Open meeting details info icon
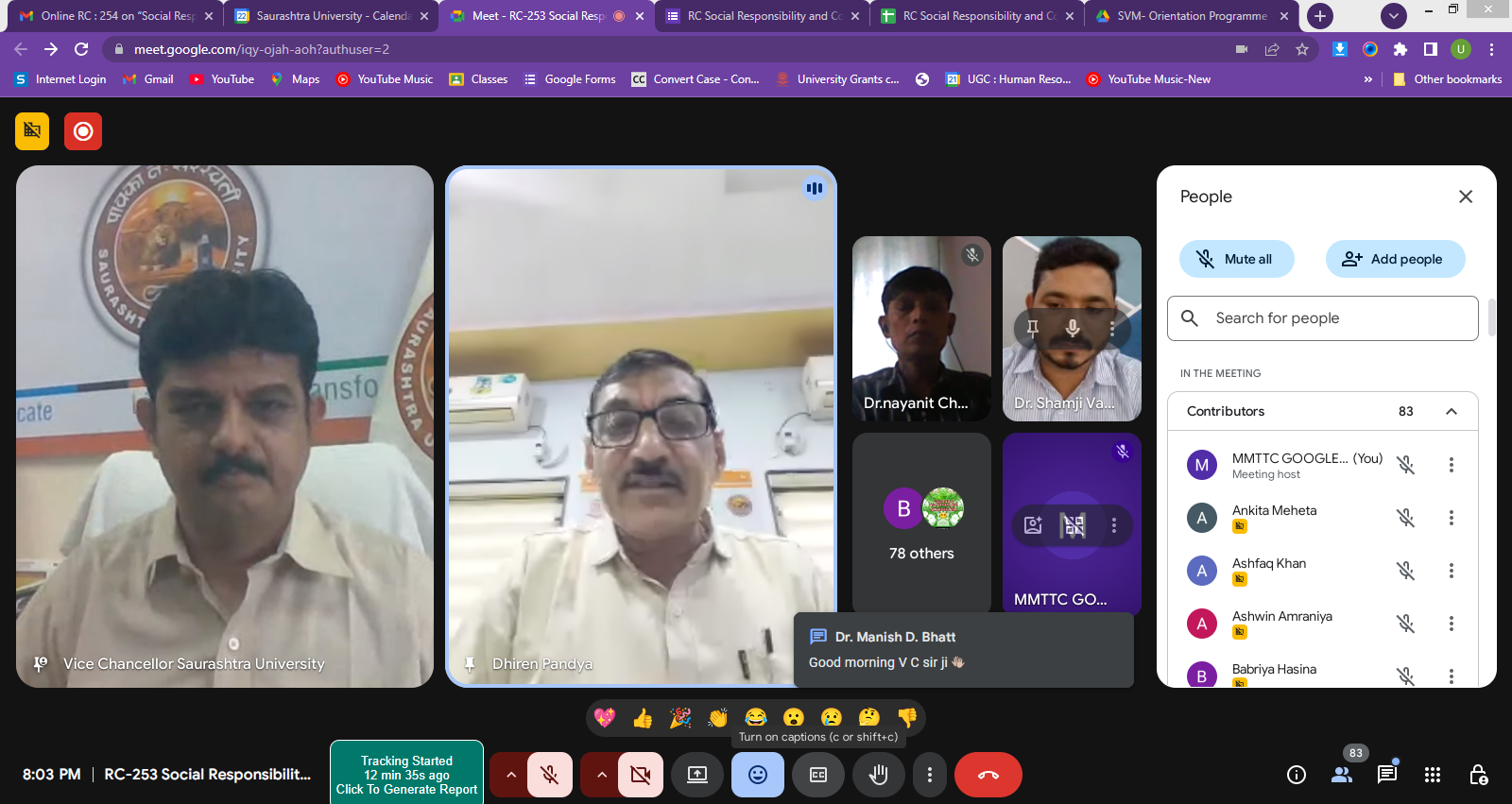The image size is (1512, 804). coord(1296,775)
